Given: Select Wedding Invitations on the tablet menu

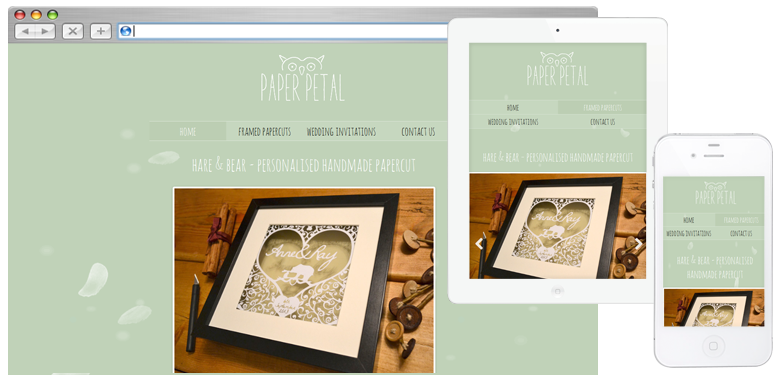Looking at the screenshot, I should click(513, 122).
